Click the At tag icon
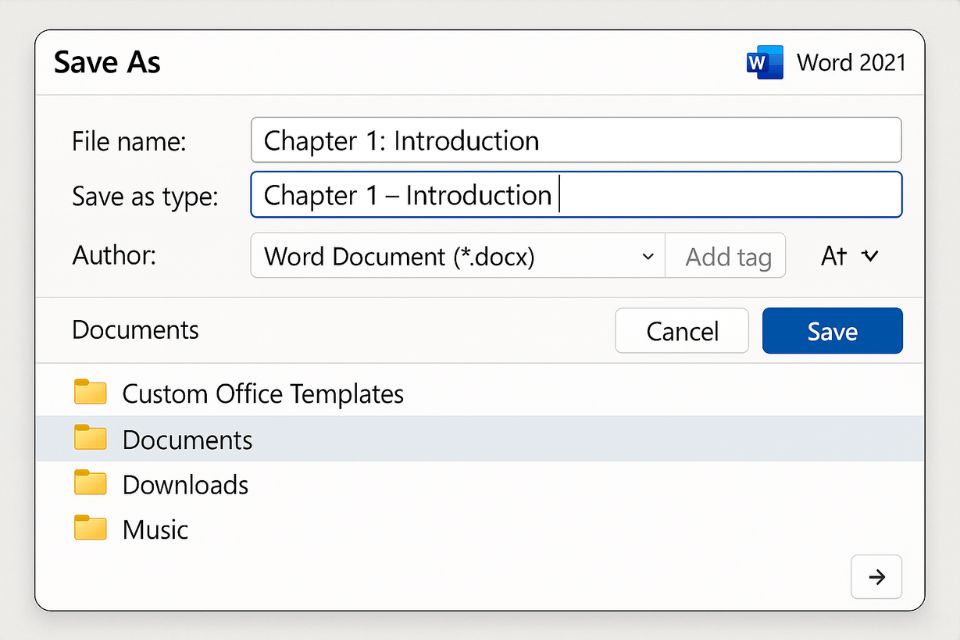Image resolution: width=960 pixels, height=640 pixels. click(x=835, y=256)
